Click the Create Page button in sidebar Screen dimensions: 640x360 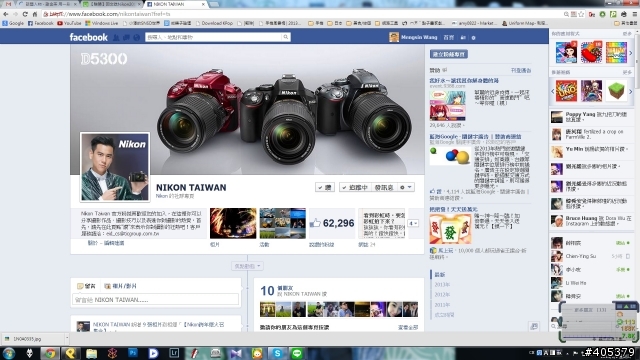pos(449,54)
